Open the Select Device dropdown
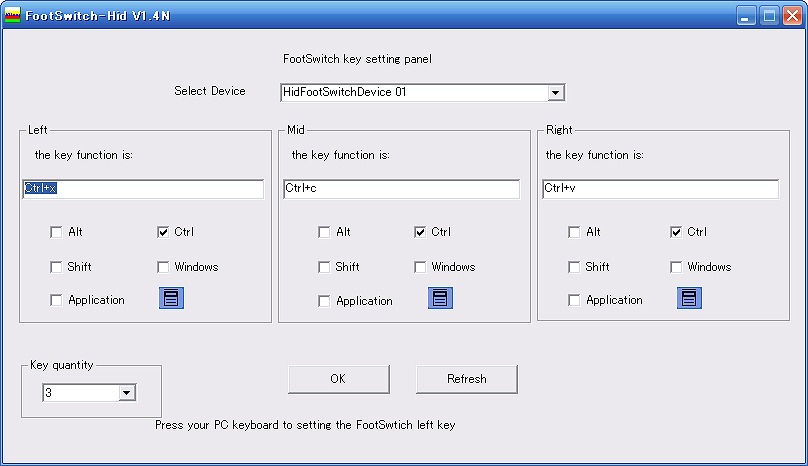This screenshot has width=808, height=466. tap(556, 92)
